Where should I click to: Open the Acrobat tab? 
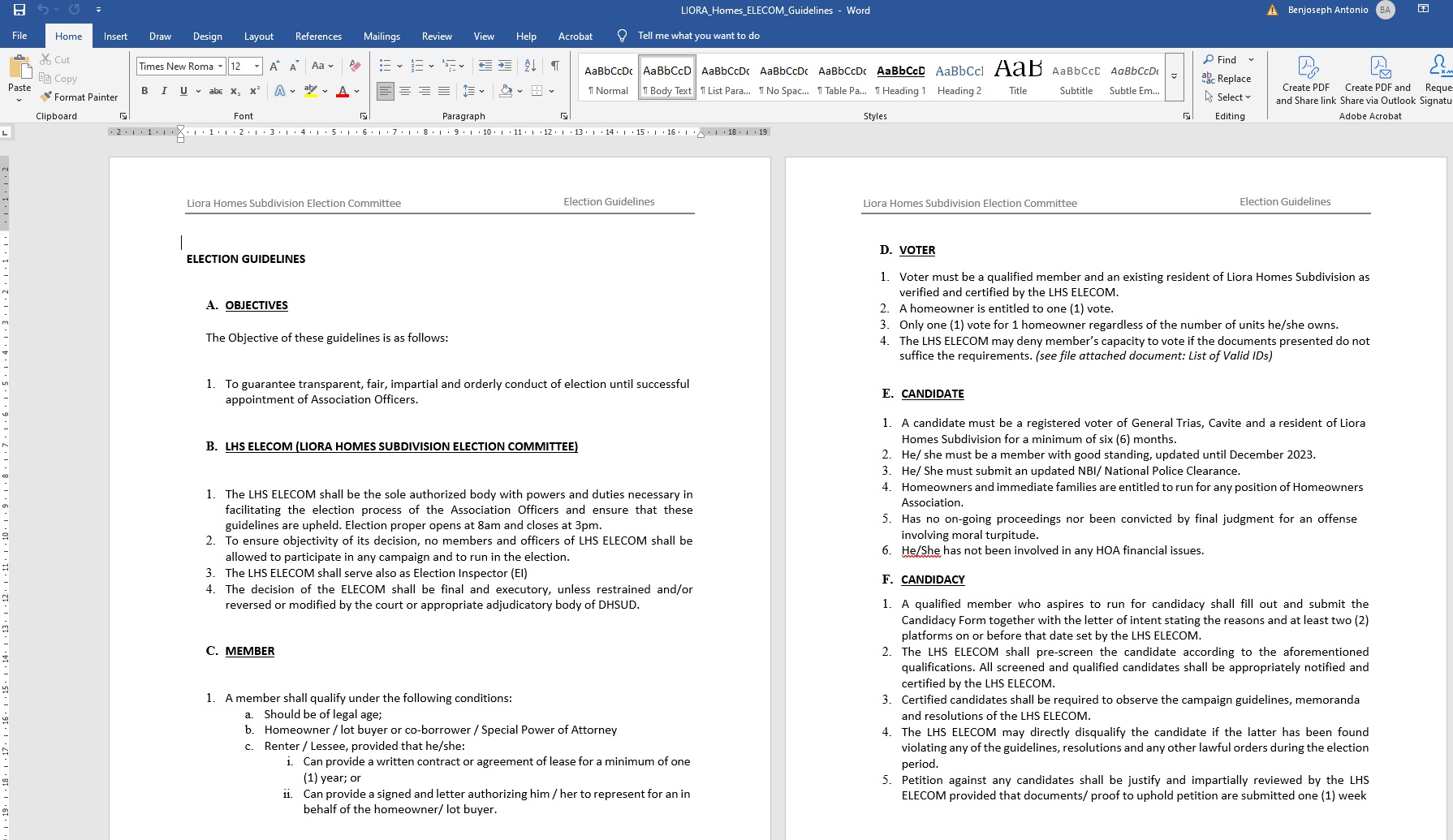pos(576,36)
